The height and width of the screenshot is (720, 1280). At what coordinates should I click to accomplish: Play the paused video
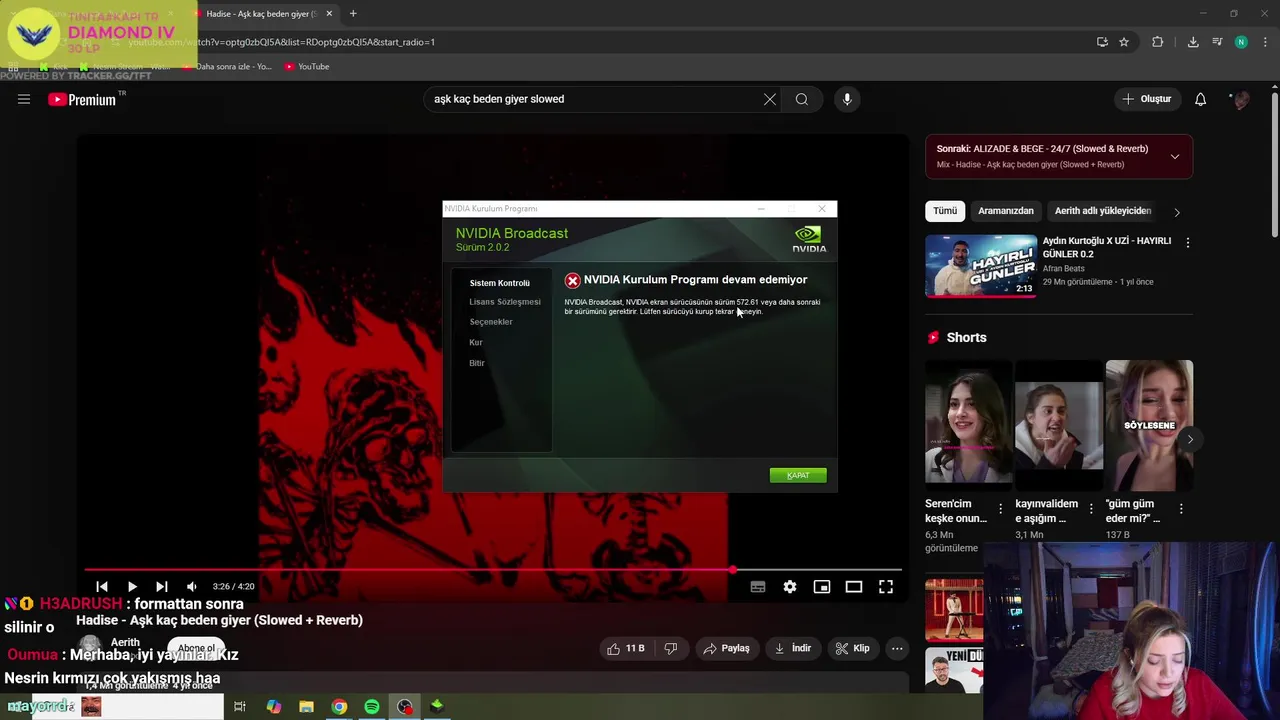pos(131,587)
